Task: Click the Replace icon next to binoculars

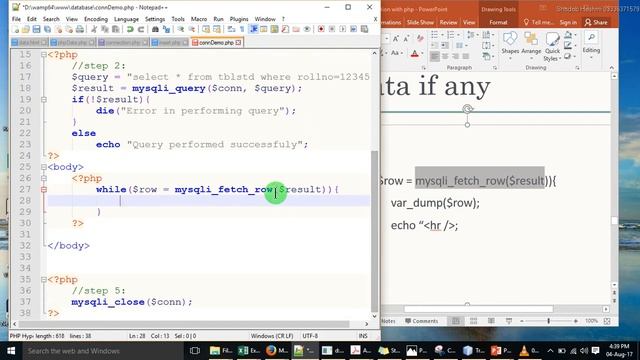Action: (167, 29)
